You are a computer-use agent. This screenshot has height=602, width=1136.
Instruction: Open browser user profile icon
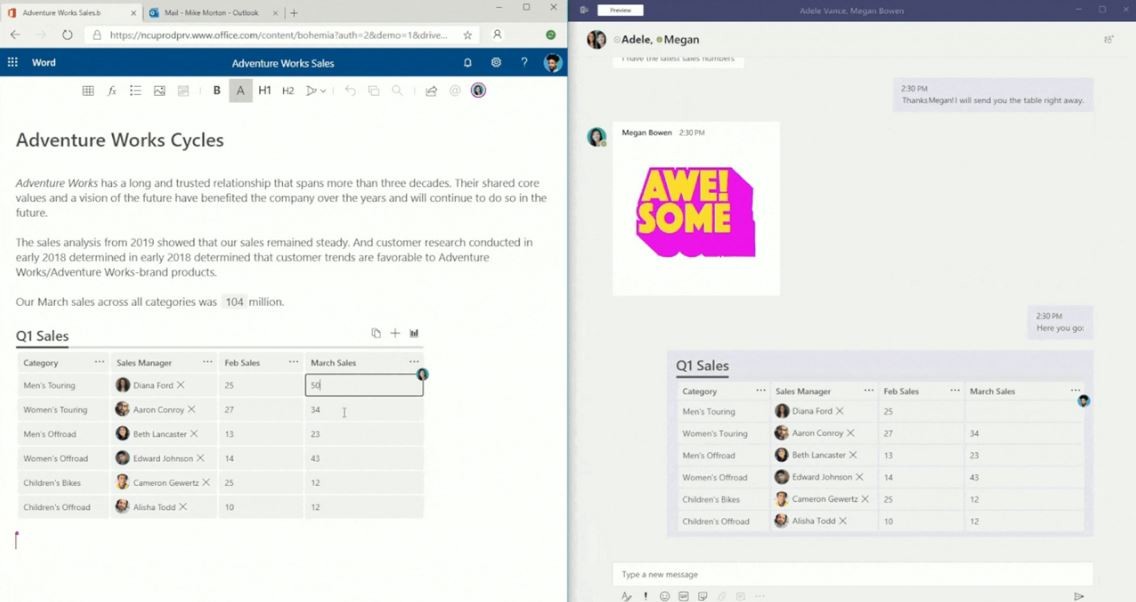coord(497,35)
